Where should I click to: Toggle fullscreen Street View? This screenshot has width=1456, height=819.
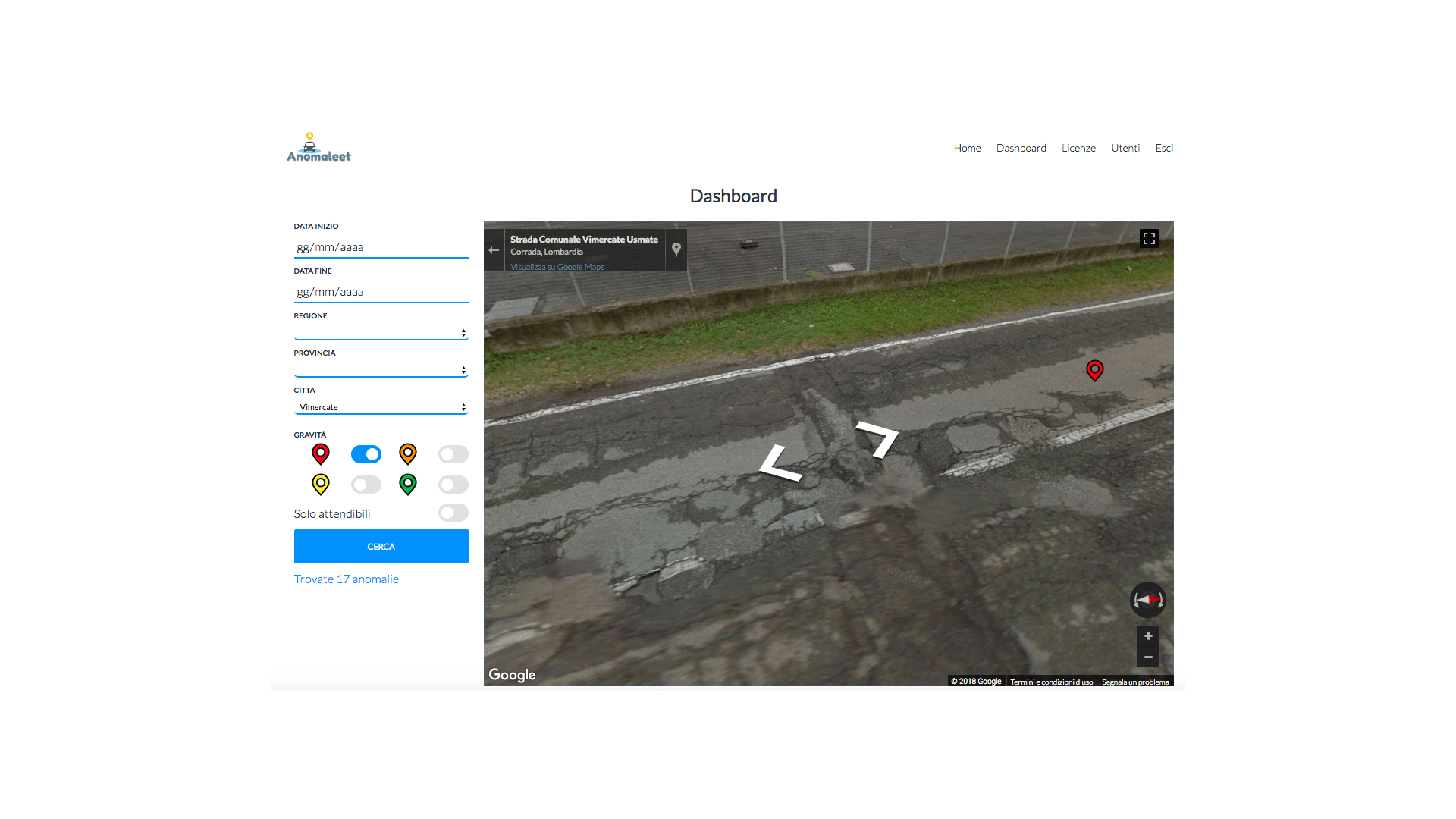coord(1149,239)
